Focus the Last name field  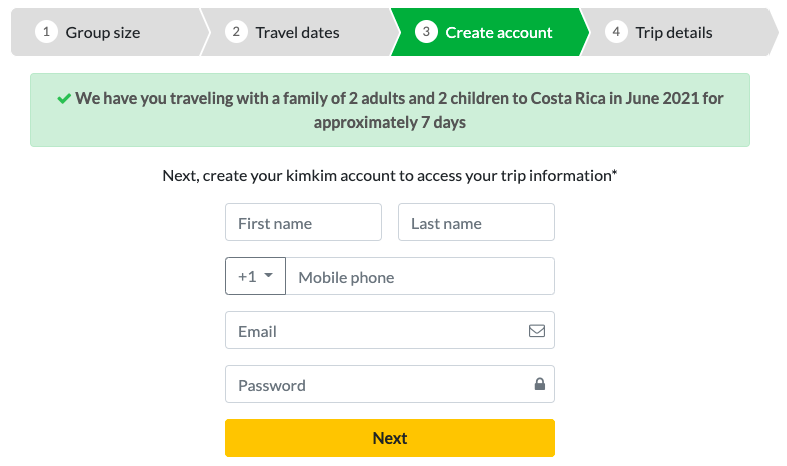(x=476, y=223)
